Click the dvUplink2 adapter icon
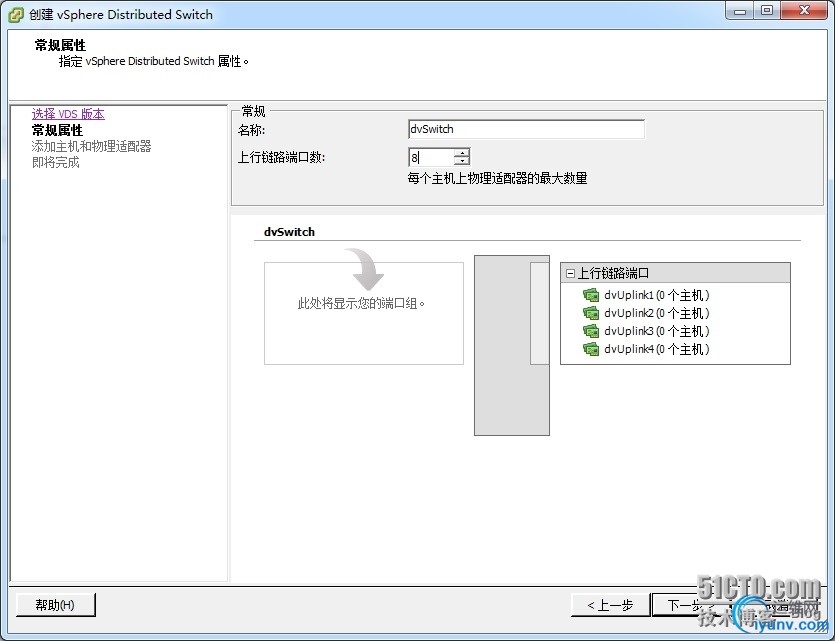Image resolution: width=835 pixels, height=641 pixels. click(x=591, y=313)
